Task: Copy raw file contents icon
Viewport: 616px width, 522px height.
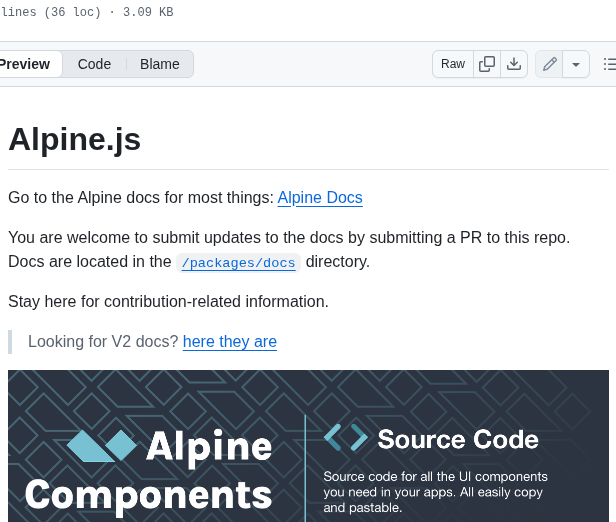Action: point(487,64)
